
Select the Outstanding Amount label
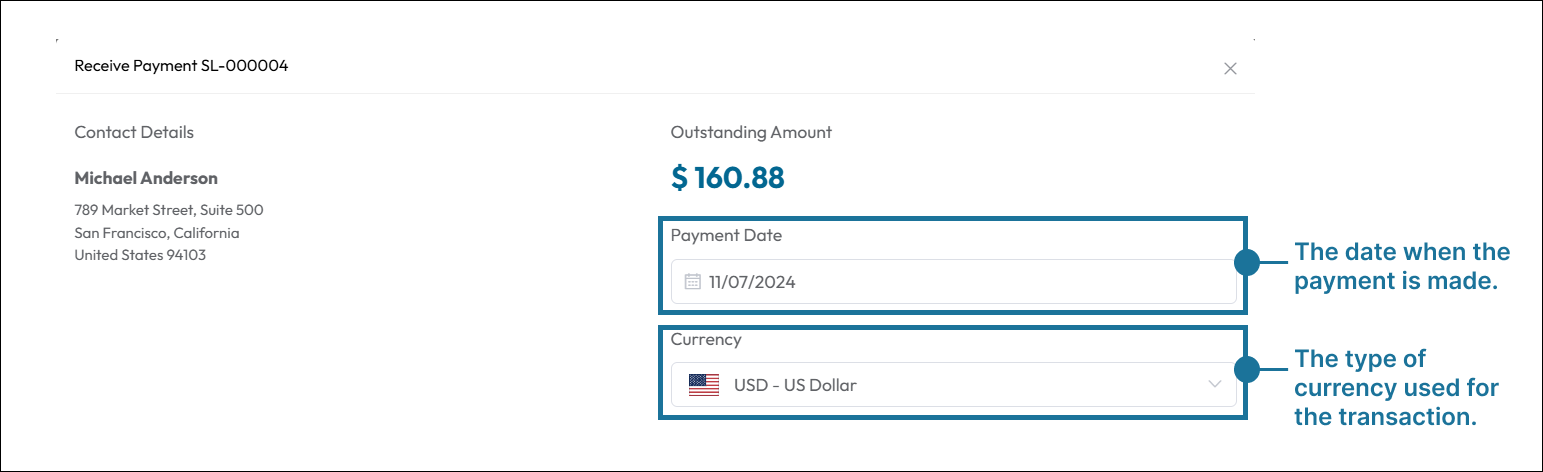[x=751, y=132]
